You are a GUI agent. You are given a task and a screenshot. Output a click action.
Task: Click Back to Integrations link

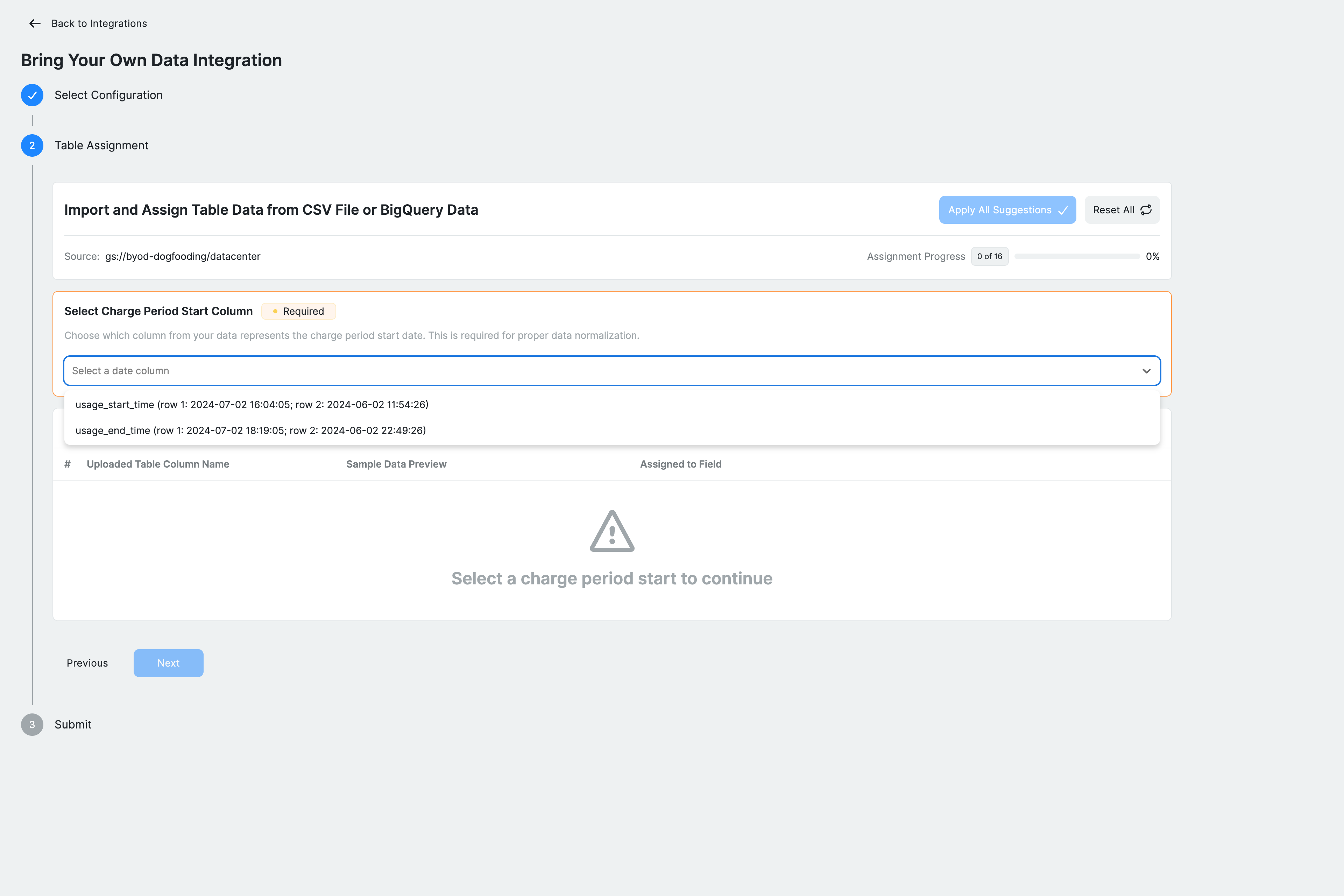(x=99, y=23)
